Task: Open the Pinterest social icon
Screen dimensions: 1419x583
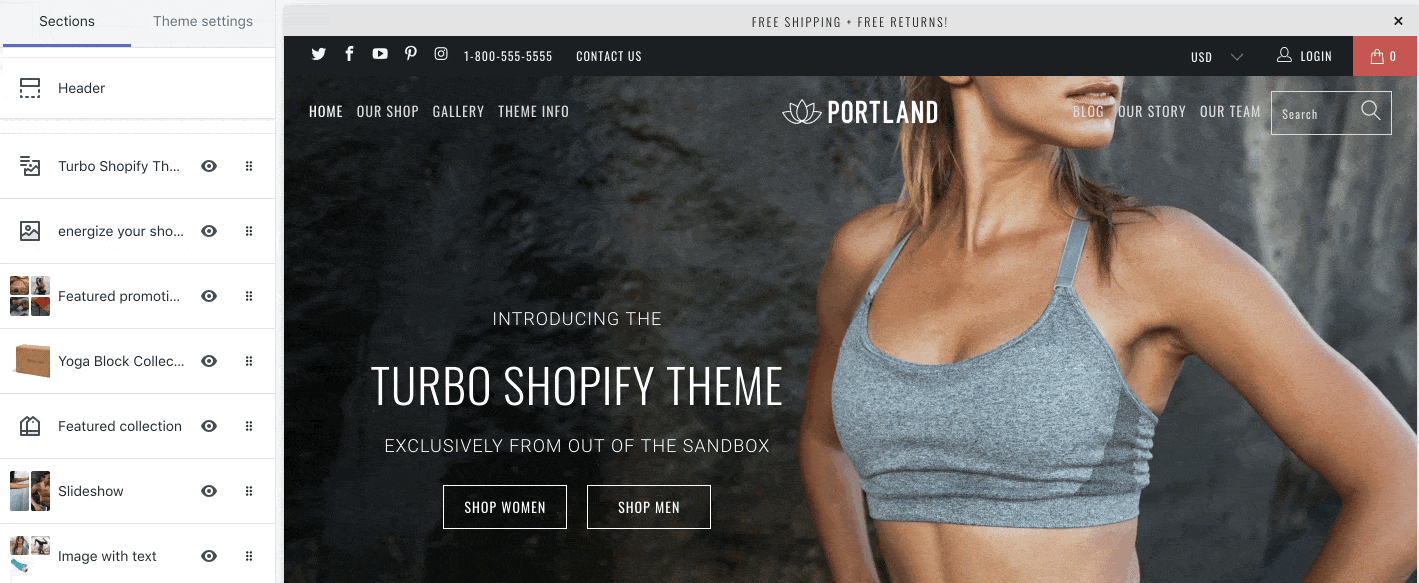Action: 410,54
